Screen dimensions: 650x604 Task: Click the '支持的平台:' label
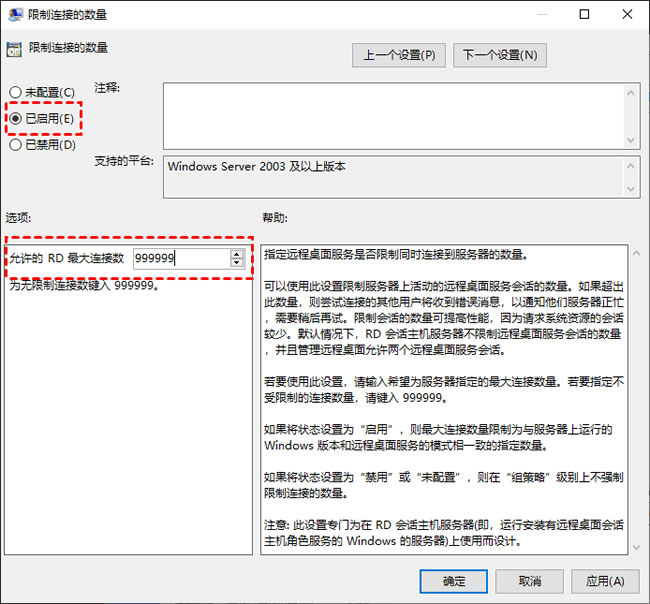pos(124,161)
